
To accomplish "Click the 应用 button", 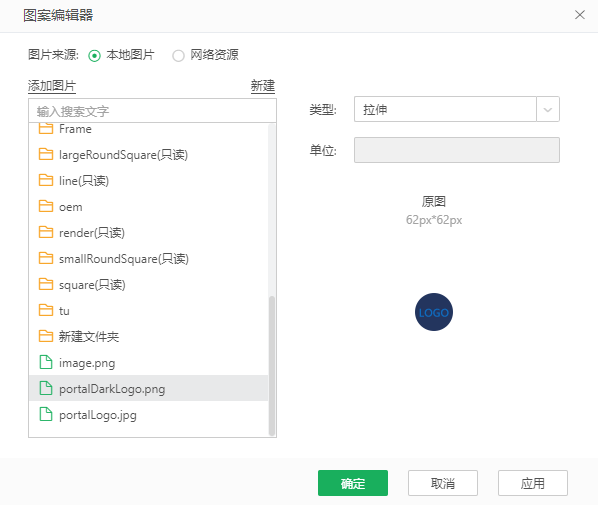I will point(533,483).
